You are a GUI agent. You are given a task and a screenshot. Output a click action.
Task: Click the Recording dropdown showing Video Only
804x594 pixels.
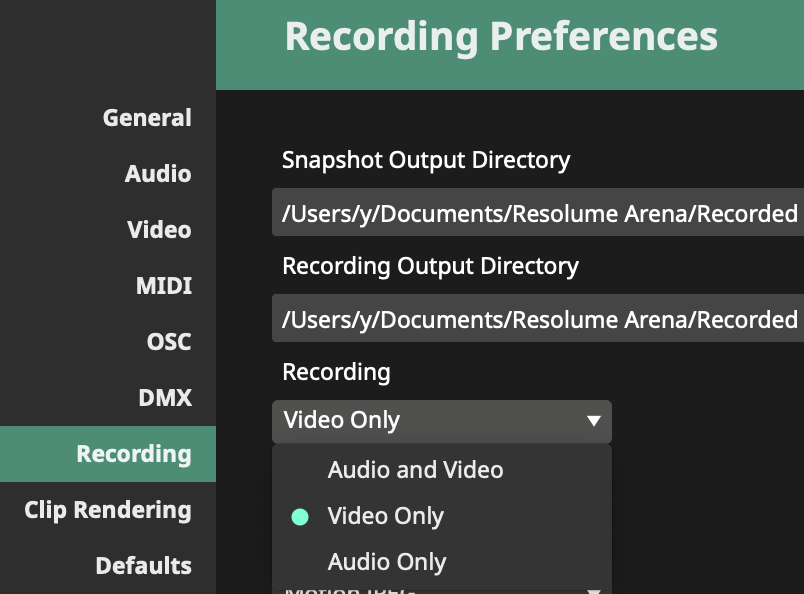coord(430,421)
